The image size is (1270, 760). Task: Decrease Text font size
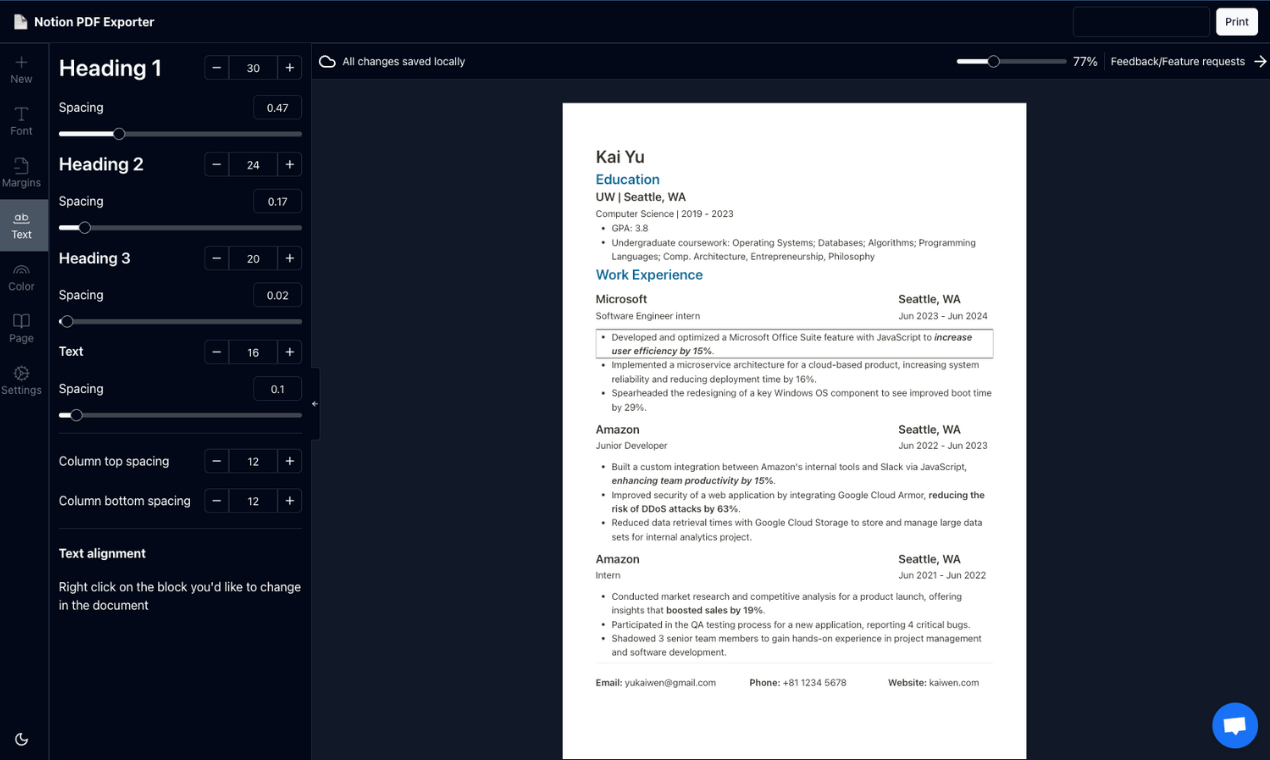(x=217, y=352)
